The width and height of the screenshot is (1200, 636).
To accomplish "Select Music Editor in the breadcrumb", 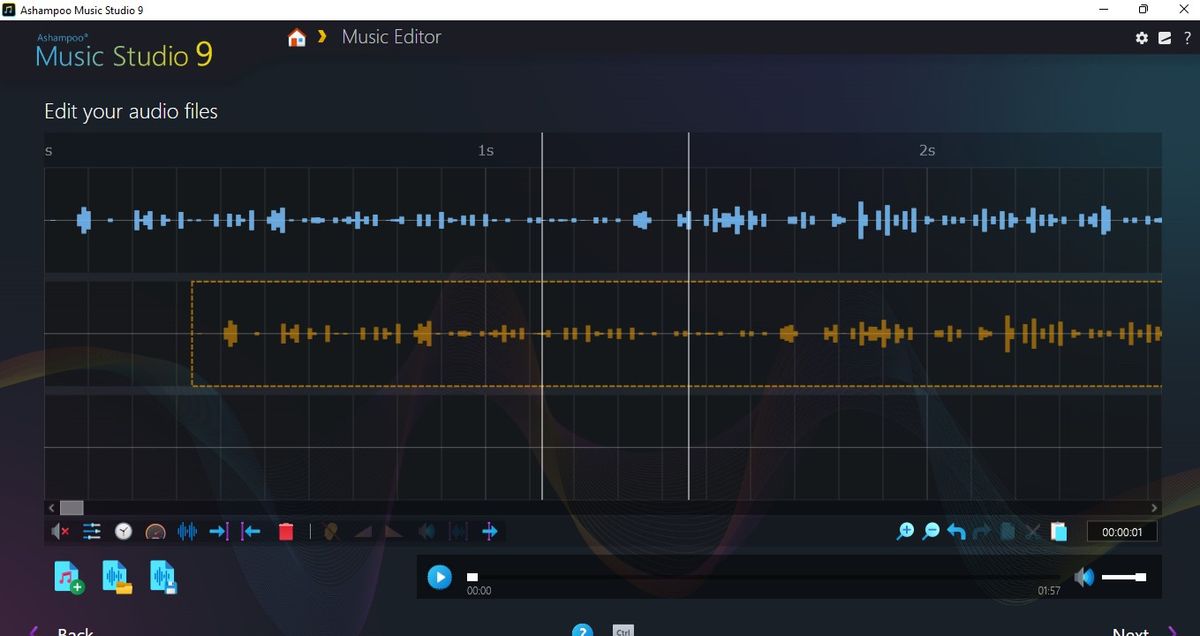I will (391, 37).
